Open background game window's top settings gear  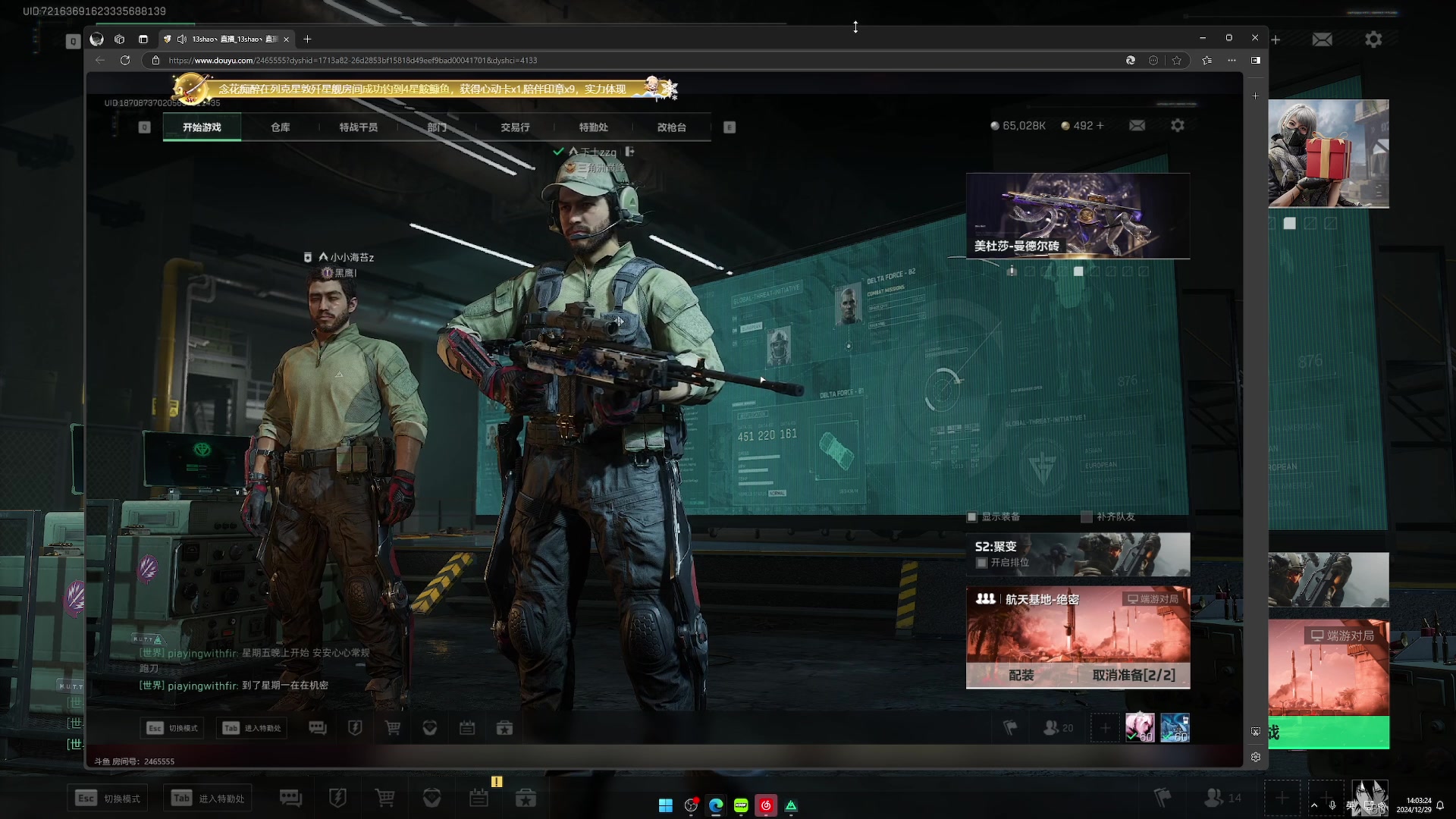(1373, 39)
